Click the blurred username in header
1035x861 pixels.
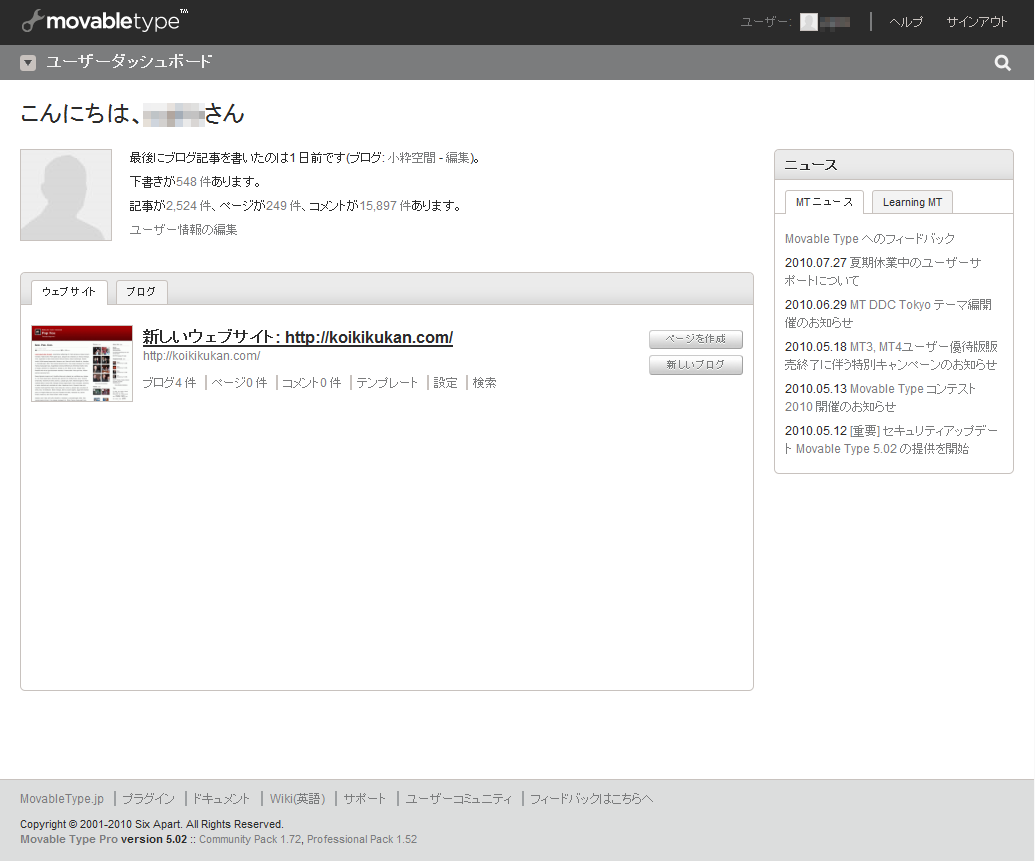click(x=835, y=22)
